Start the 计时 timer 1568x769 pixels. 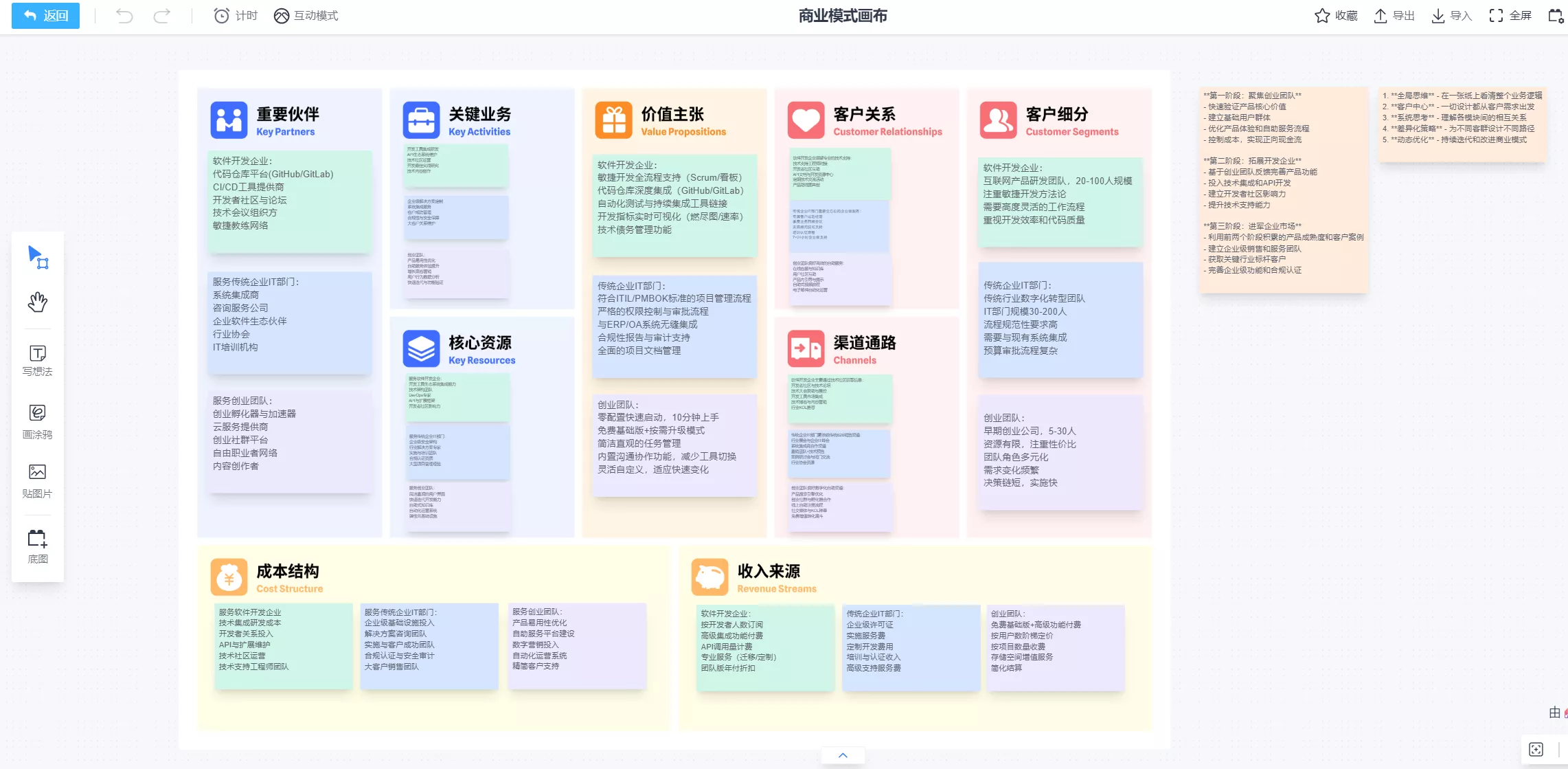tap(236, 16)
